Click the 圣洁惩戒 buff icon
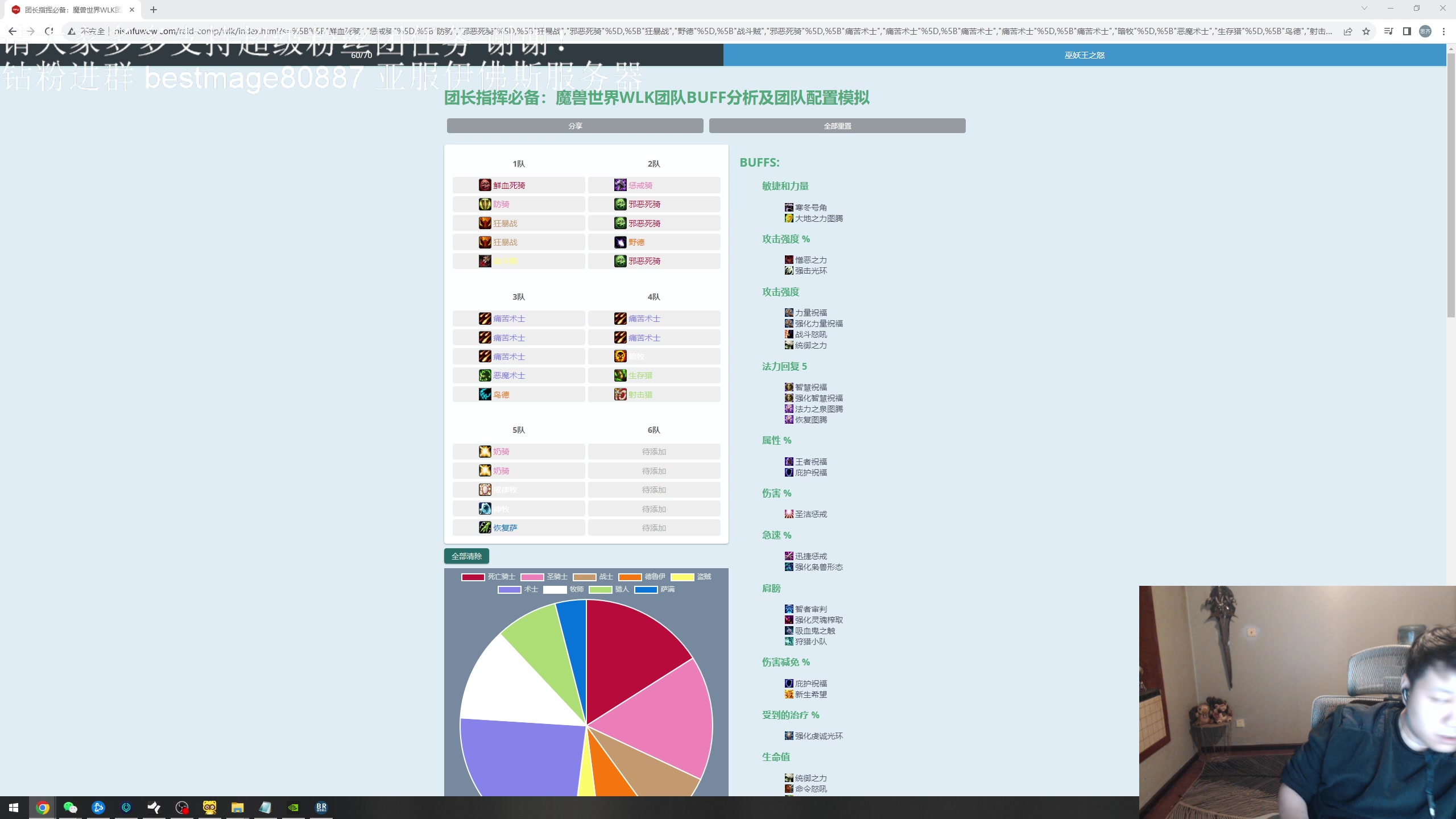This screenshot has height=819, width=1456. (789, 514)
